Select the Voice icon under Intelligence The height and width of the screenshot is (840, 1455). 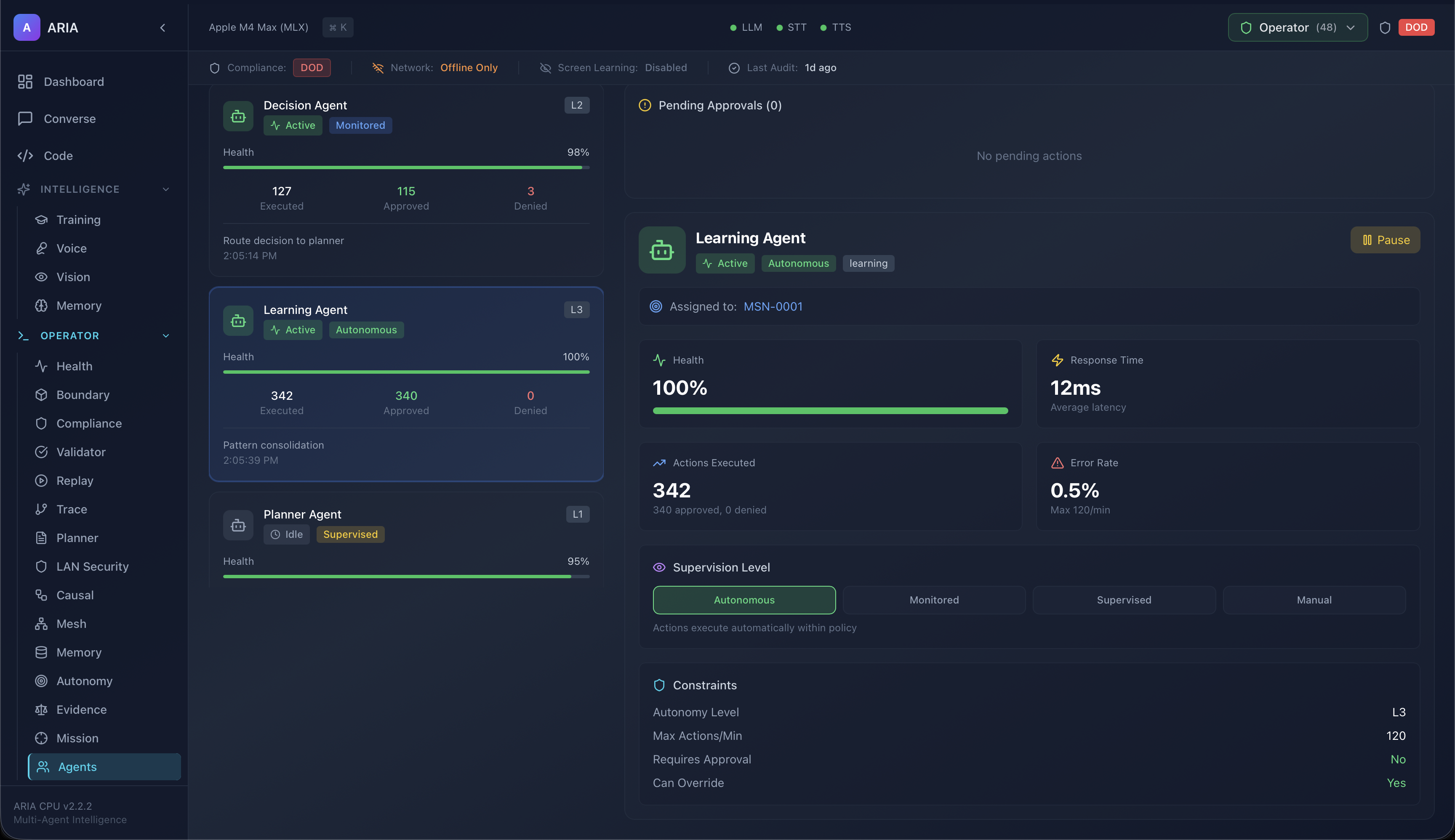click(42, 248)
